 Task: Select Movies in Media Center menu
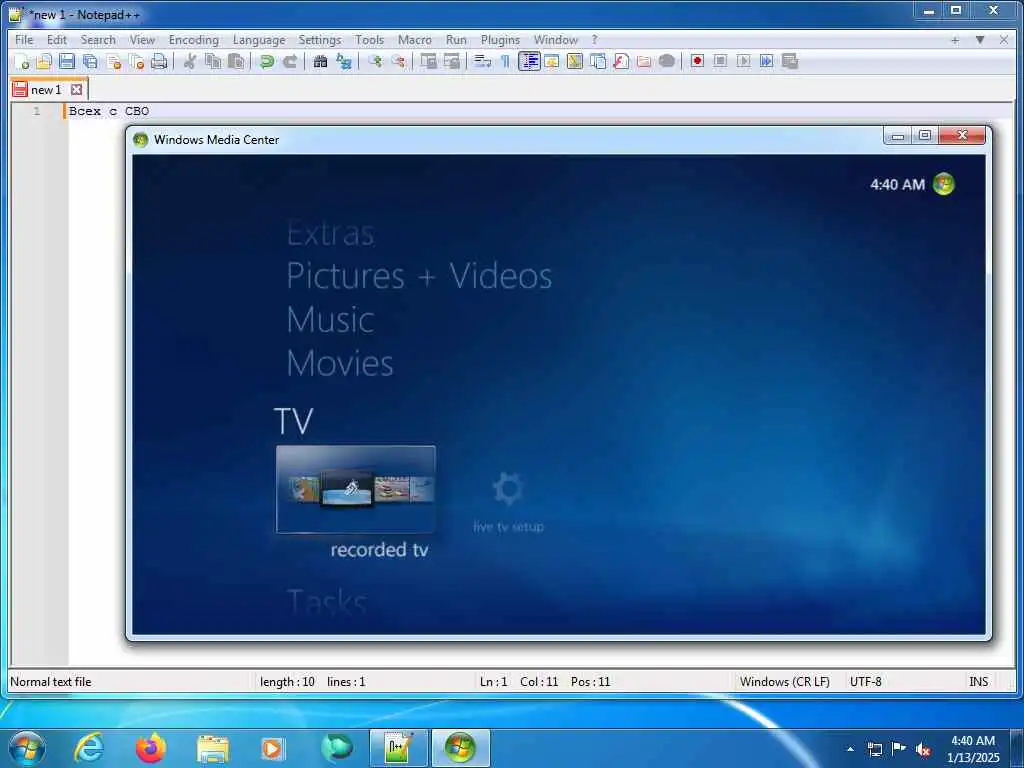point(340,363)
